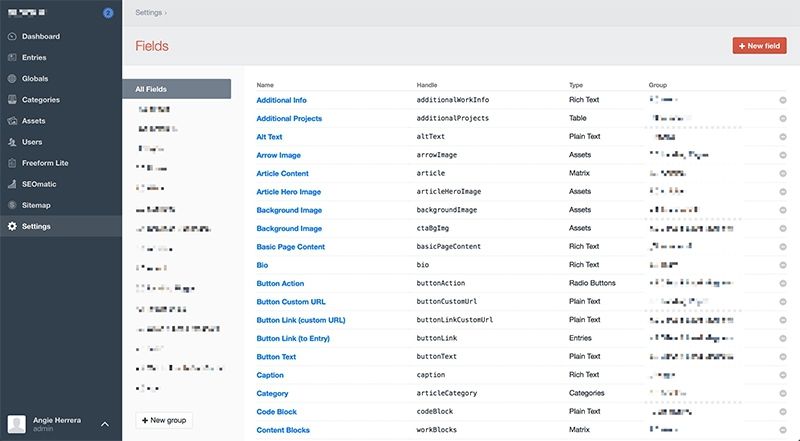Click the Users icon in sidebar
Screen dimensions: 800x441
[12, 142]
